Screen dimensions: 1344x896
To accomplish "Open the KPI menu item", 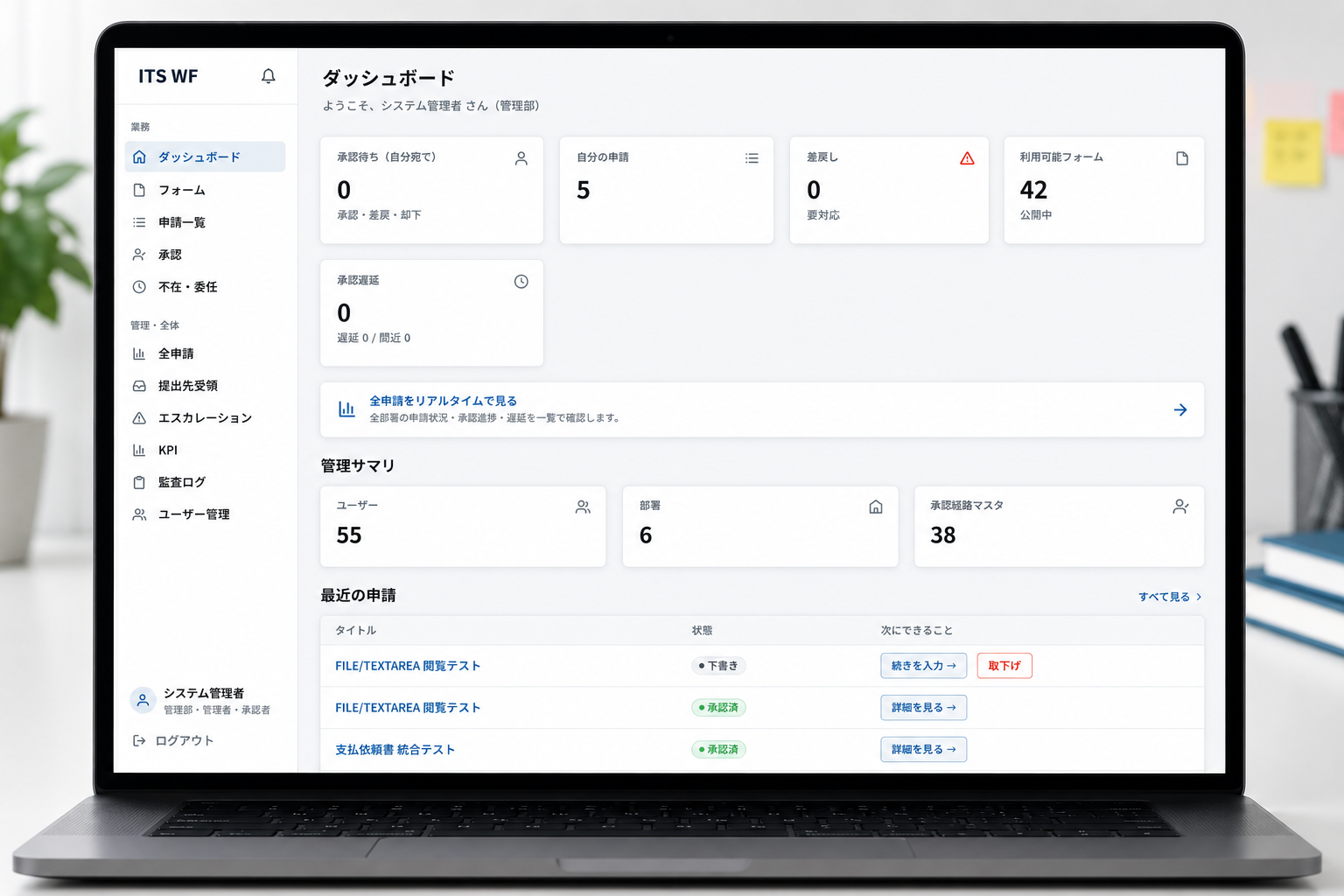I will point(205,450).
